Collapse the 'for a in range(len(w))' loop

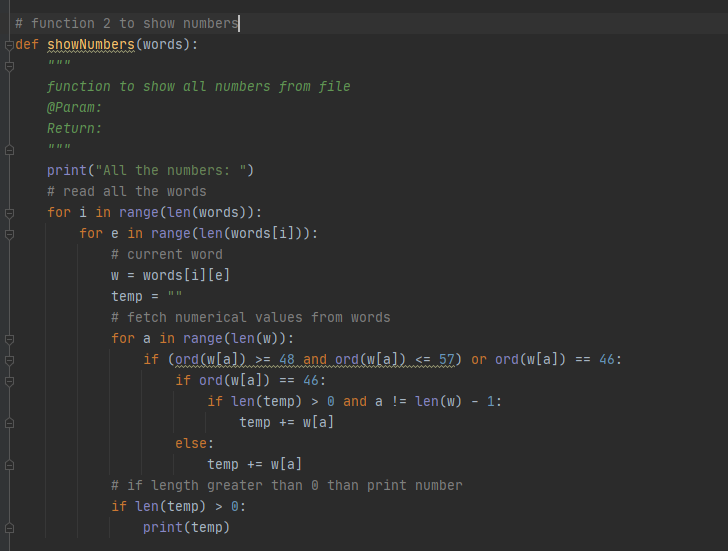click(9, 339)
